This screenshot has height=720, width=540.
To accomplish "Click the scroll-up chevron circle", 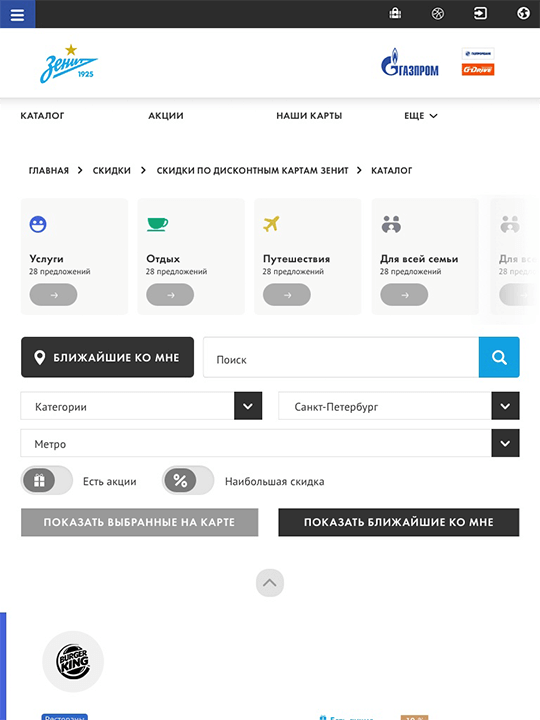I will (270, 583).
